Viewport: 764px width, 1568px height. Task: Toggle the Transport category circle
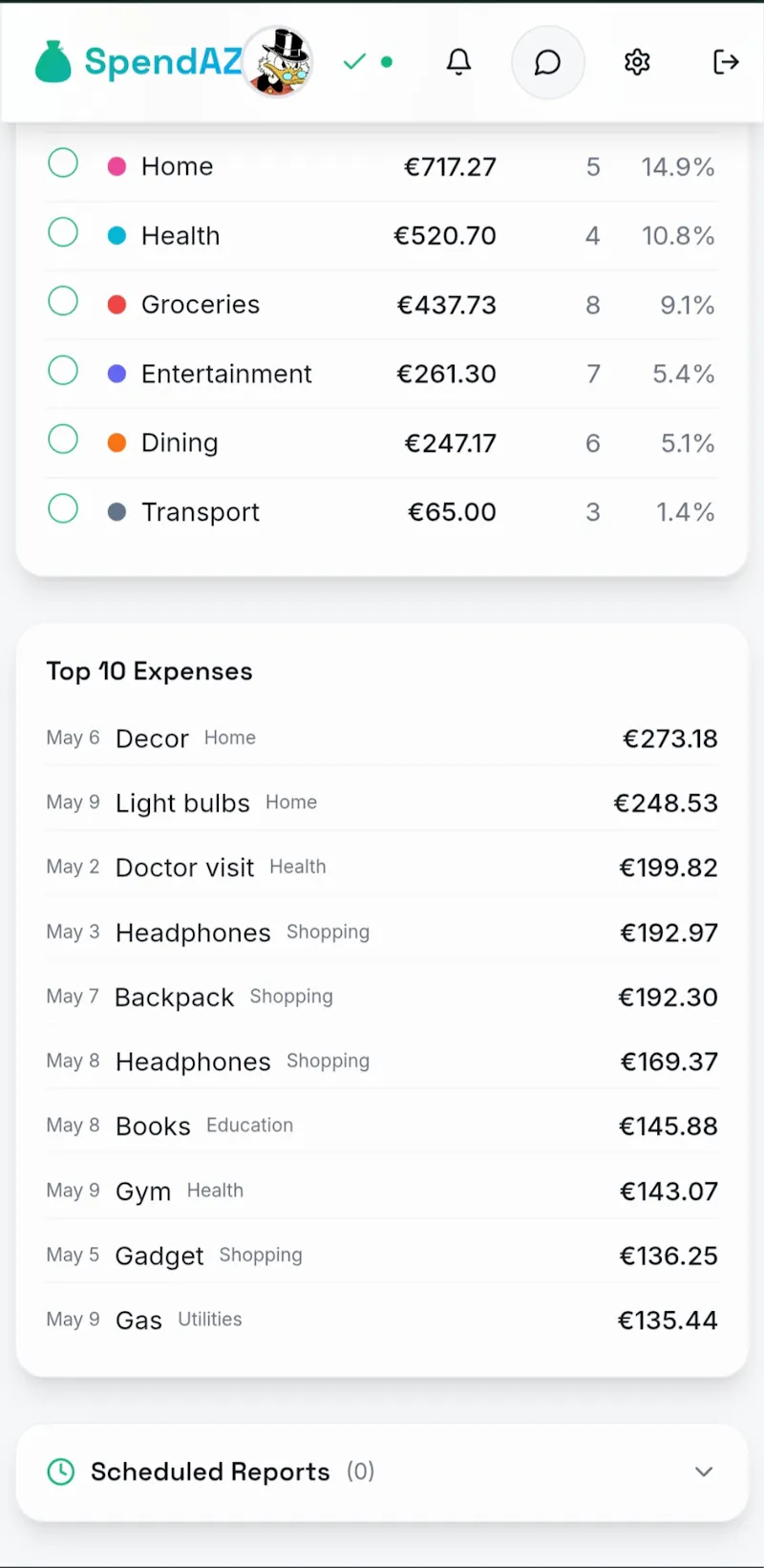pyautogui.click(x=63, y=508)
